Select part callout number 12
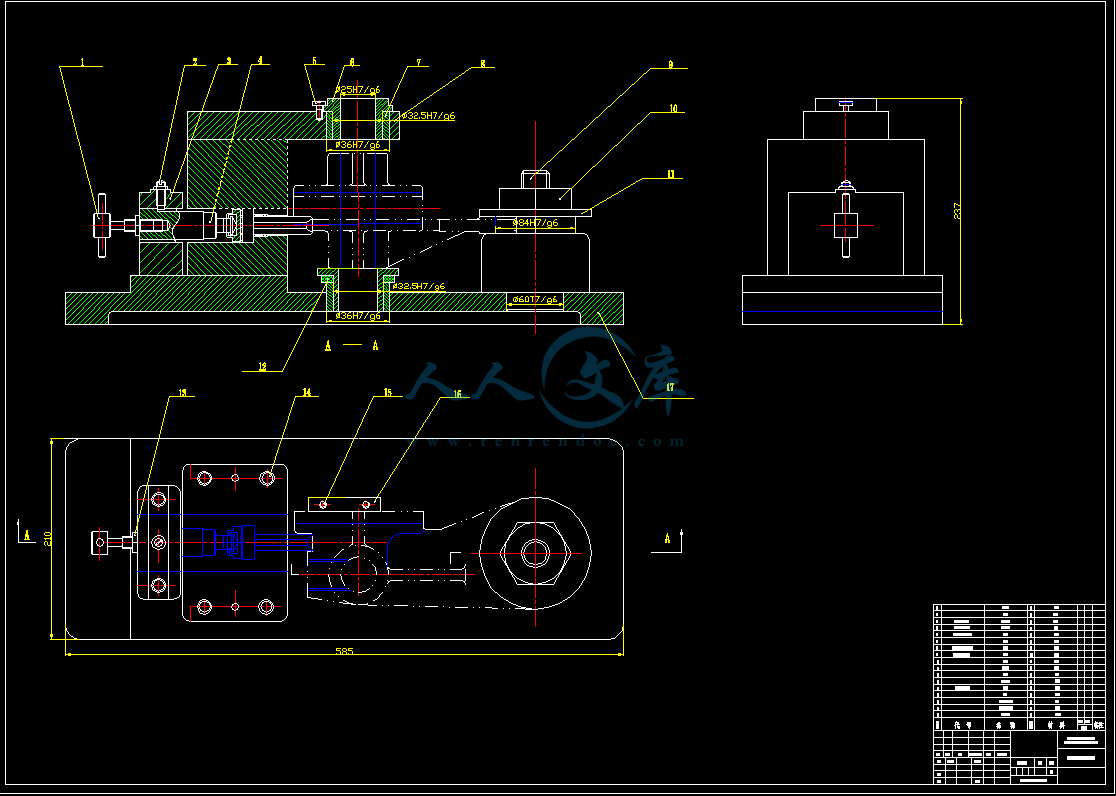The height and width of the screenshot is (796, 1116). (263, 367)
